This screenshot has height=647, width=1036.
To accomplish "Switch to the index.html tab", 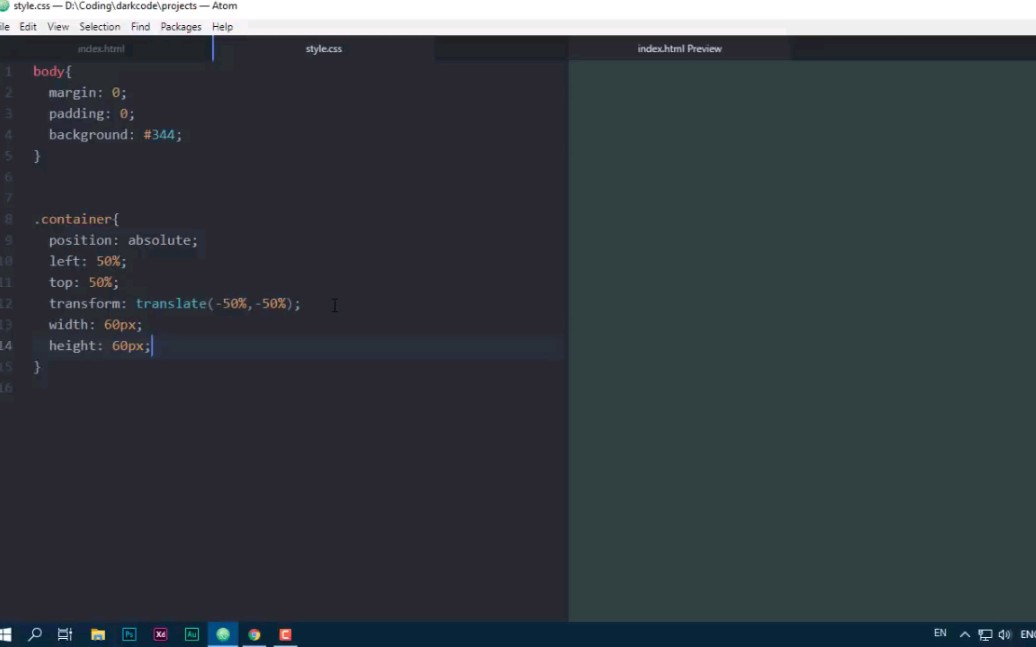I will click(x=101, y=47).
